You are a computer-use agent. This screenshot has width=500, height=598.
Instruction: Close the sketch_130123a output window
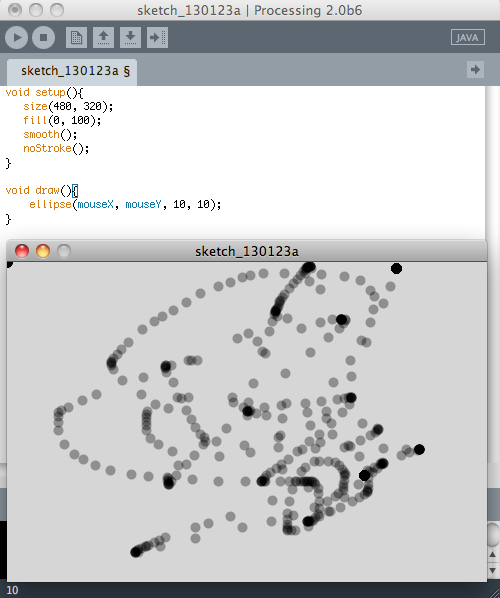(22, 251)
